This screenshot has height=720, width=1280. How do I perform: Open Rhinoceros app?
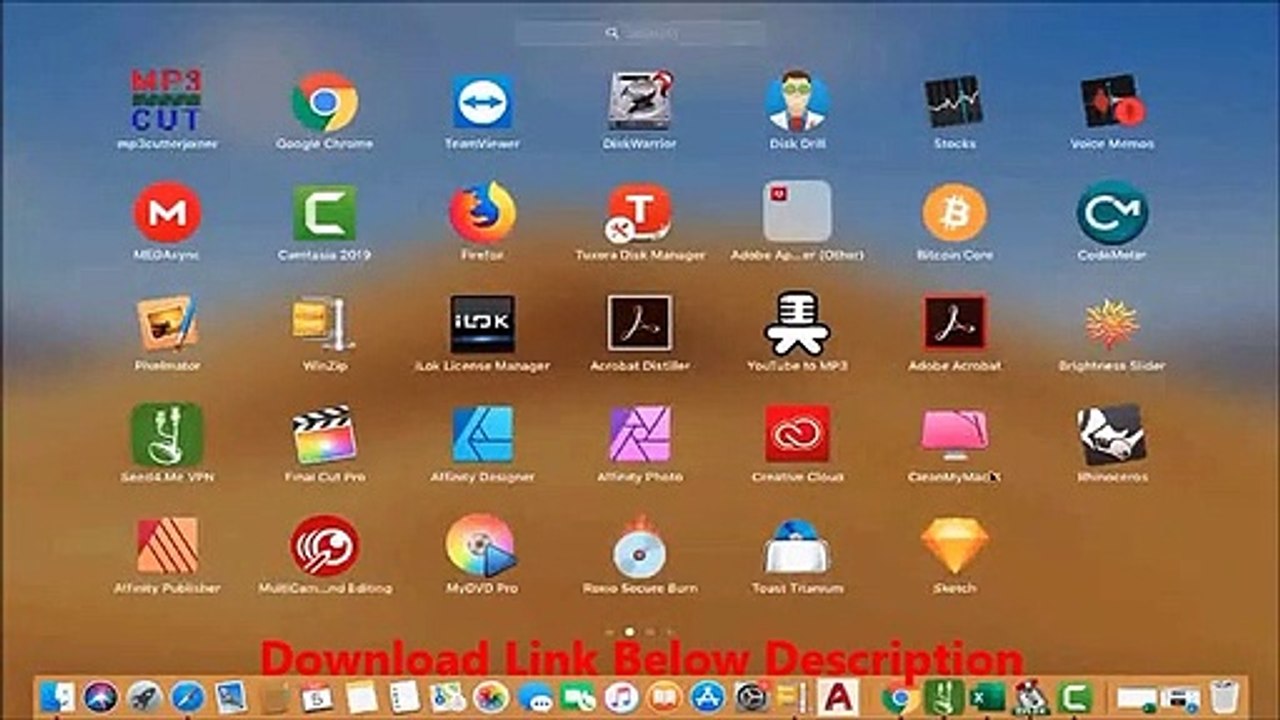[x=1112, y=434]
